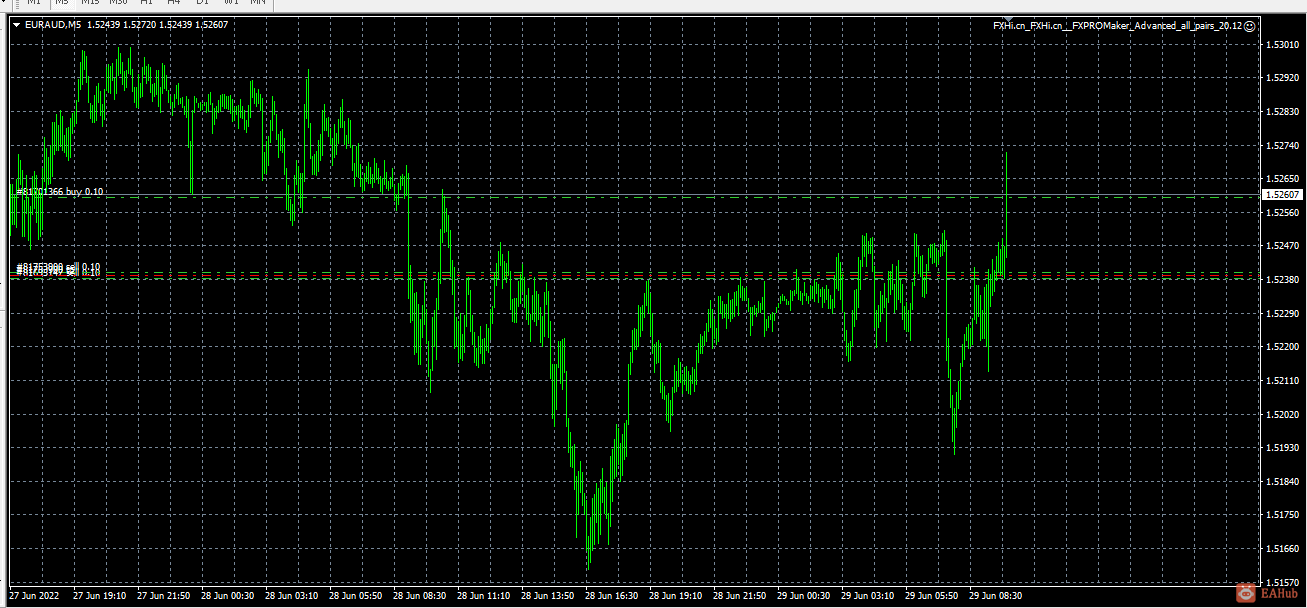Switch chart to H1 timeframe

(147, 3)
